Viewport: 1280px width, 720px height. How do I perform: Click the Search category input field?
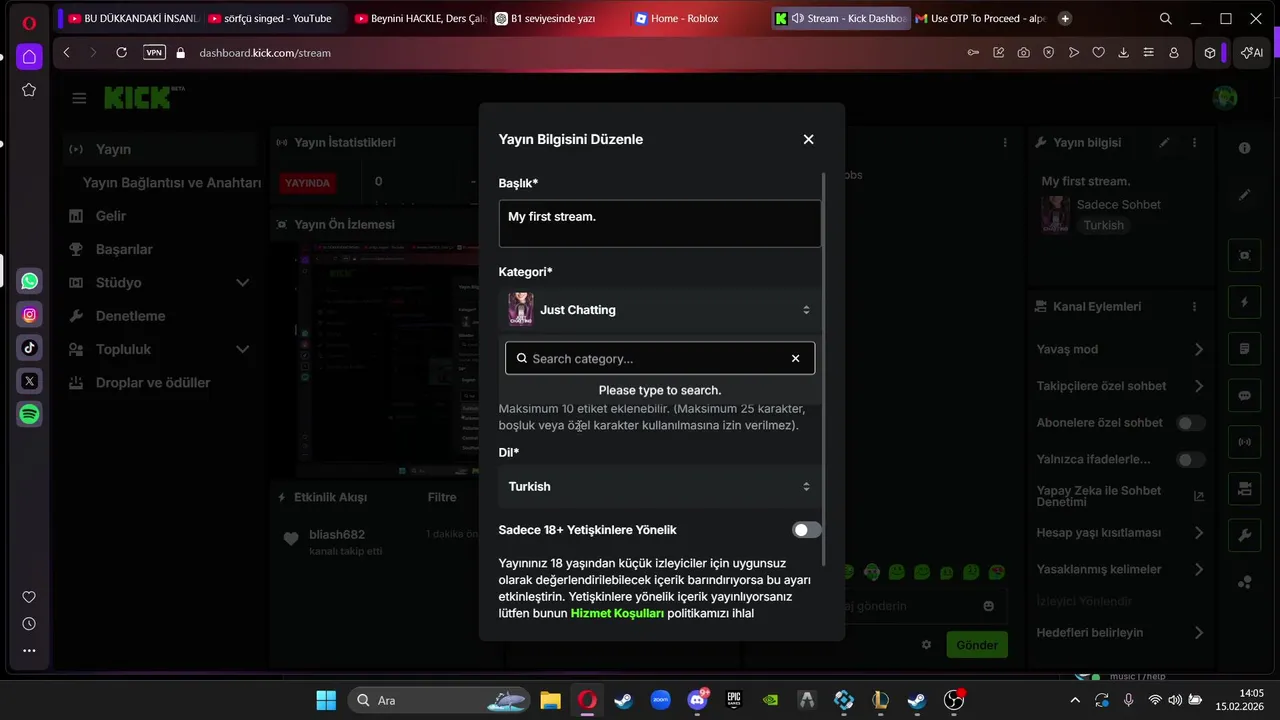660,358
